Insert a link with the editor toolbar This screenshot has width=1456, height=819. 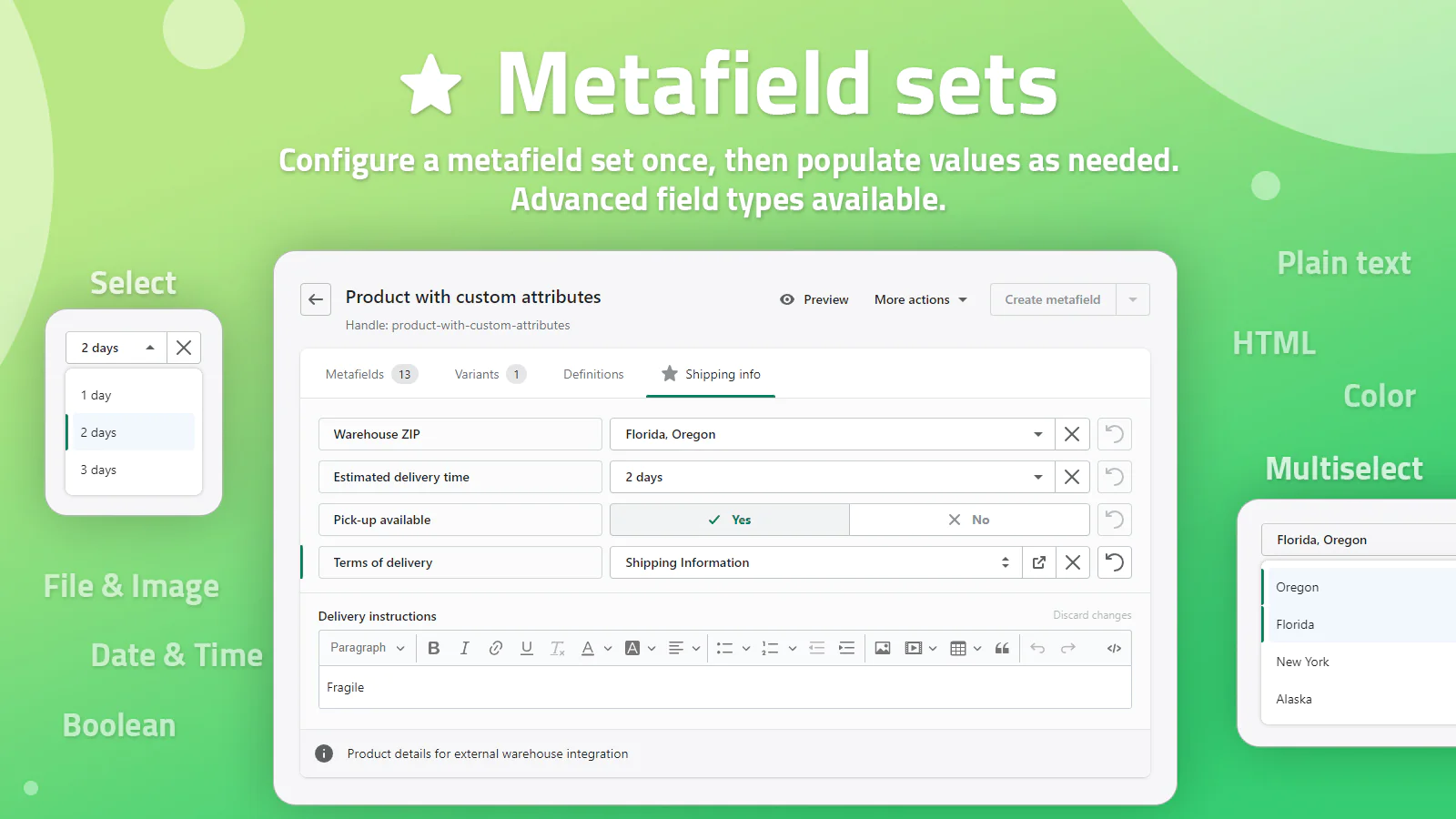pos(495,648)
